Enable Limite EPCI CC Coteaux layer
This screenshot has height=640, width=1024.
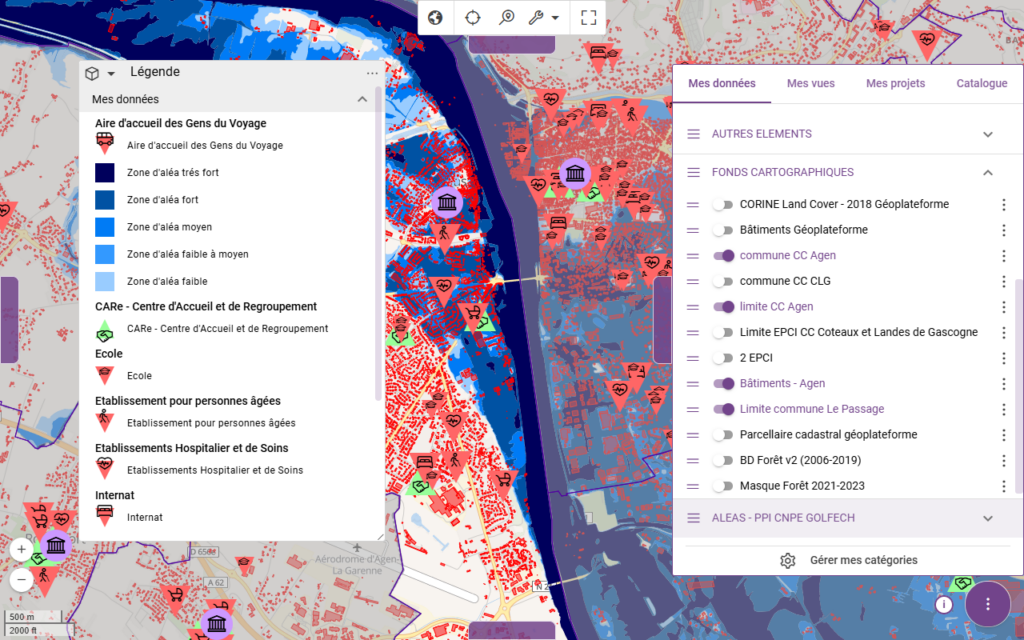723,332
